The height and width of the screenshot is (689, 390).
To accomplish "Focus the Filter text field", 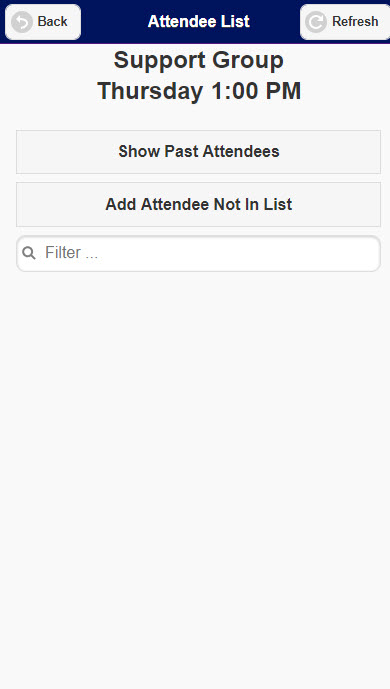I will pyautogui.click(x=199, y=253).
